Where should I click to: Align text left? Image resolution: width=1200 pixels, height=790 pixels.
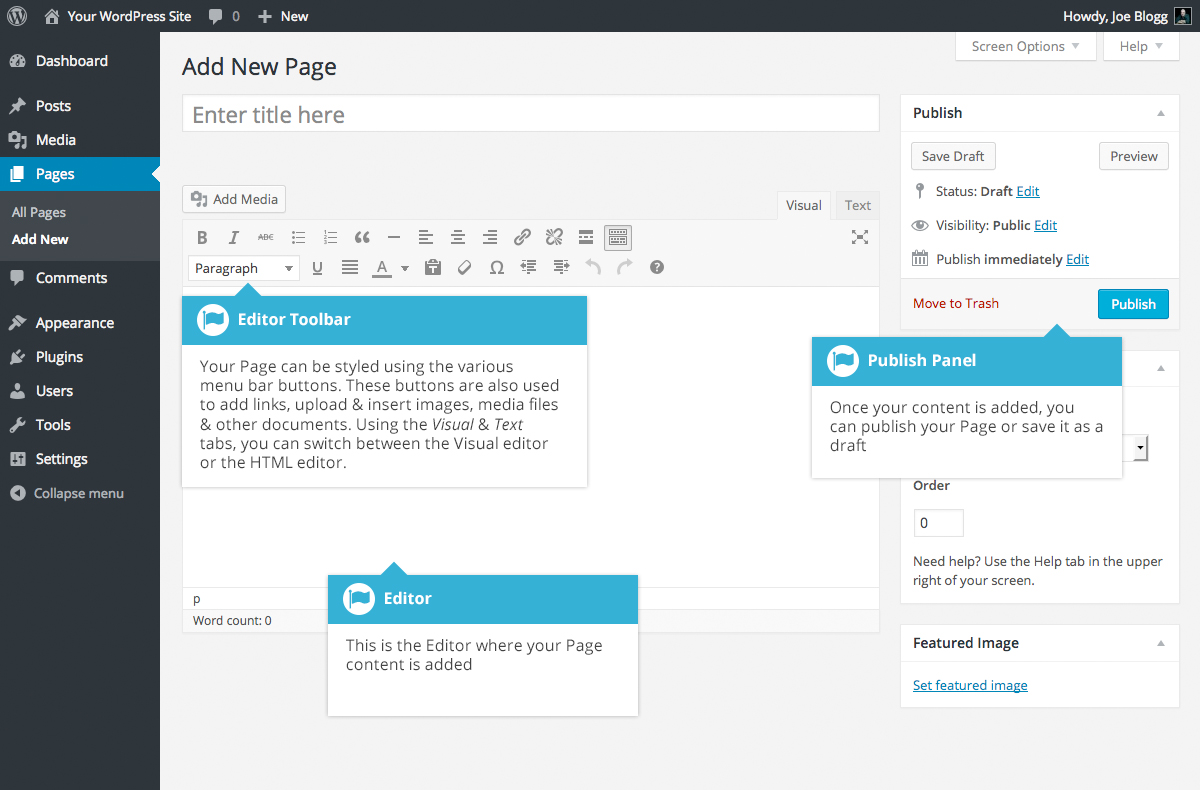426,237
